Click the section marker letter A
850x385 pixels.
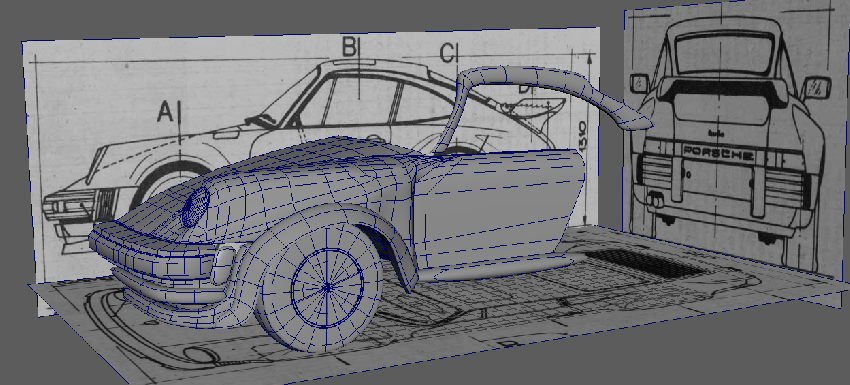click(x=165, y=112)
